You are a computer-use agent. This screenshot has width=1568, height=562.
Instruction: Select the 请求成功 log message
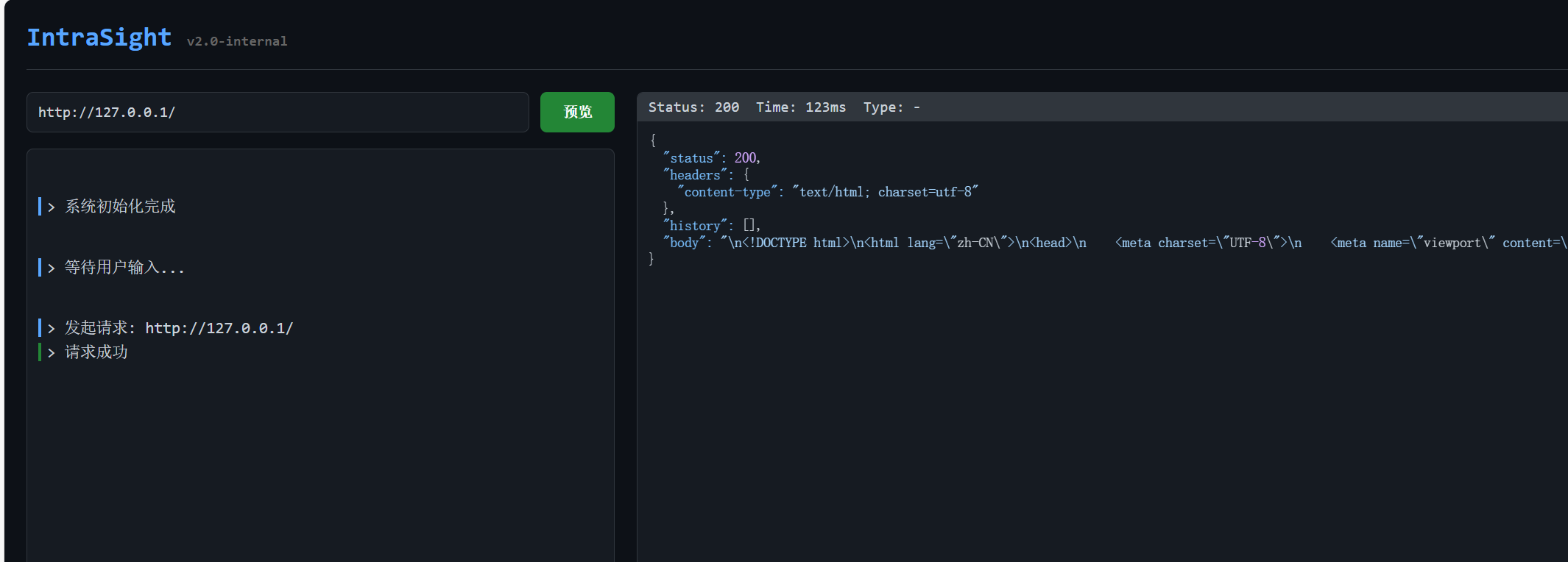pos(96,352)
